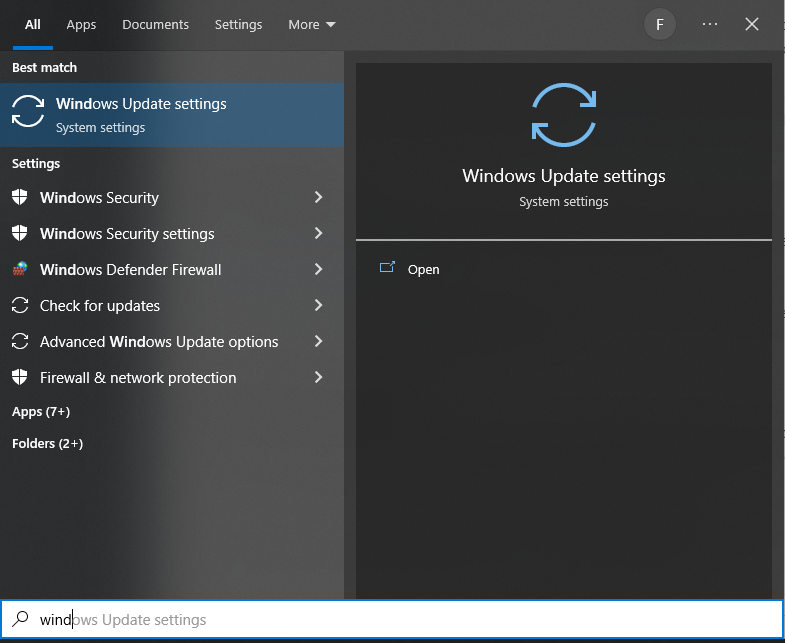Screen dimensions: 785x643
Task: Close the search panel with X
Action: (751, 24)
